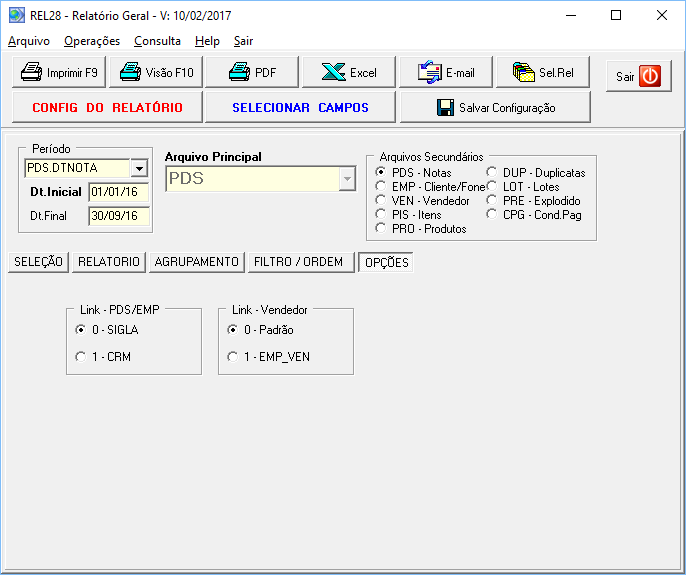Switch to the AGRUPAMENTO tab
The width and height of the screenshot is (686, 575).
196,262
